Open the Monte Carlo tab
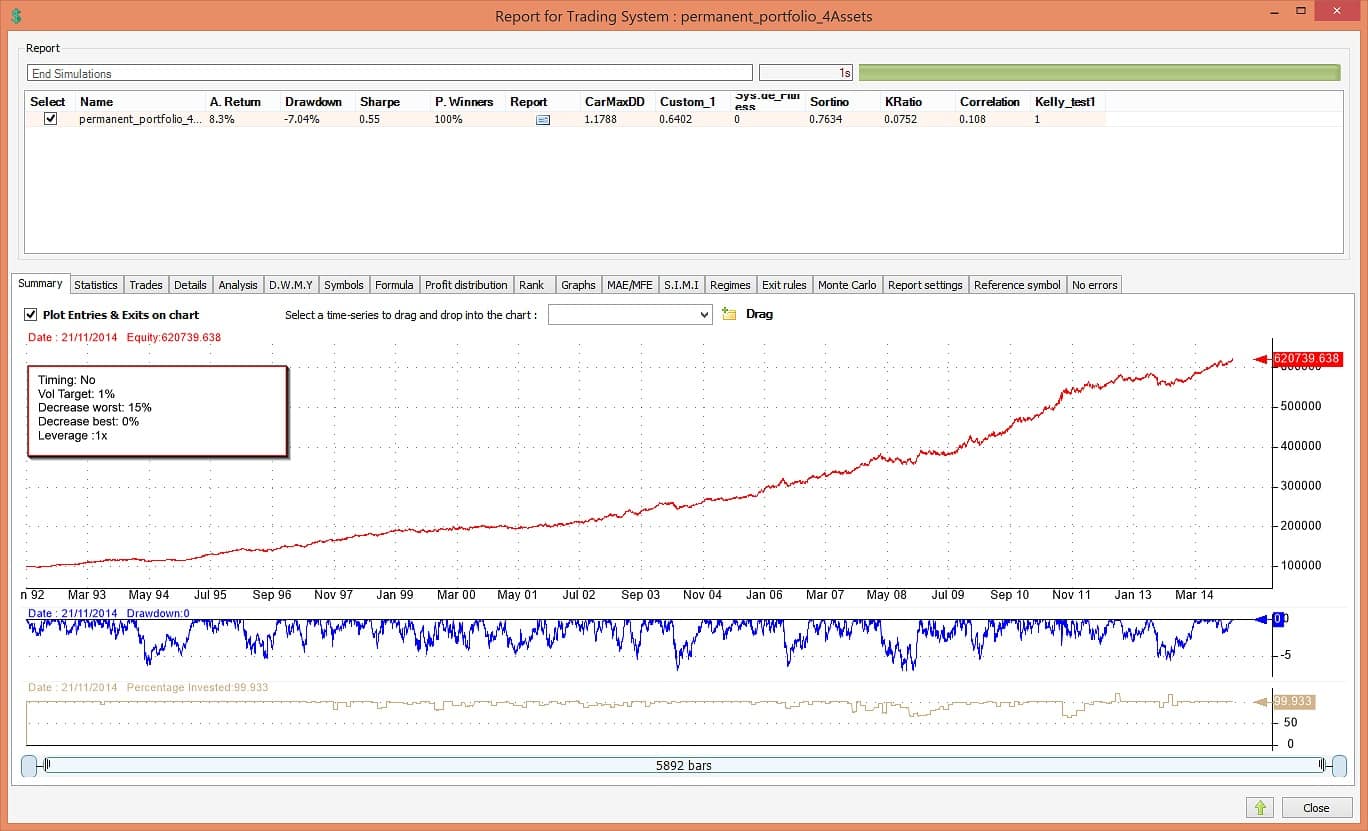The height and width of the screenshot is (831, 1368). (847, 285)
